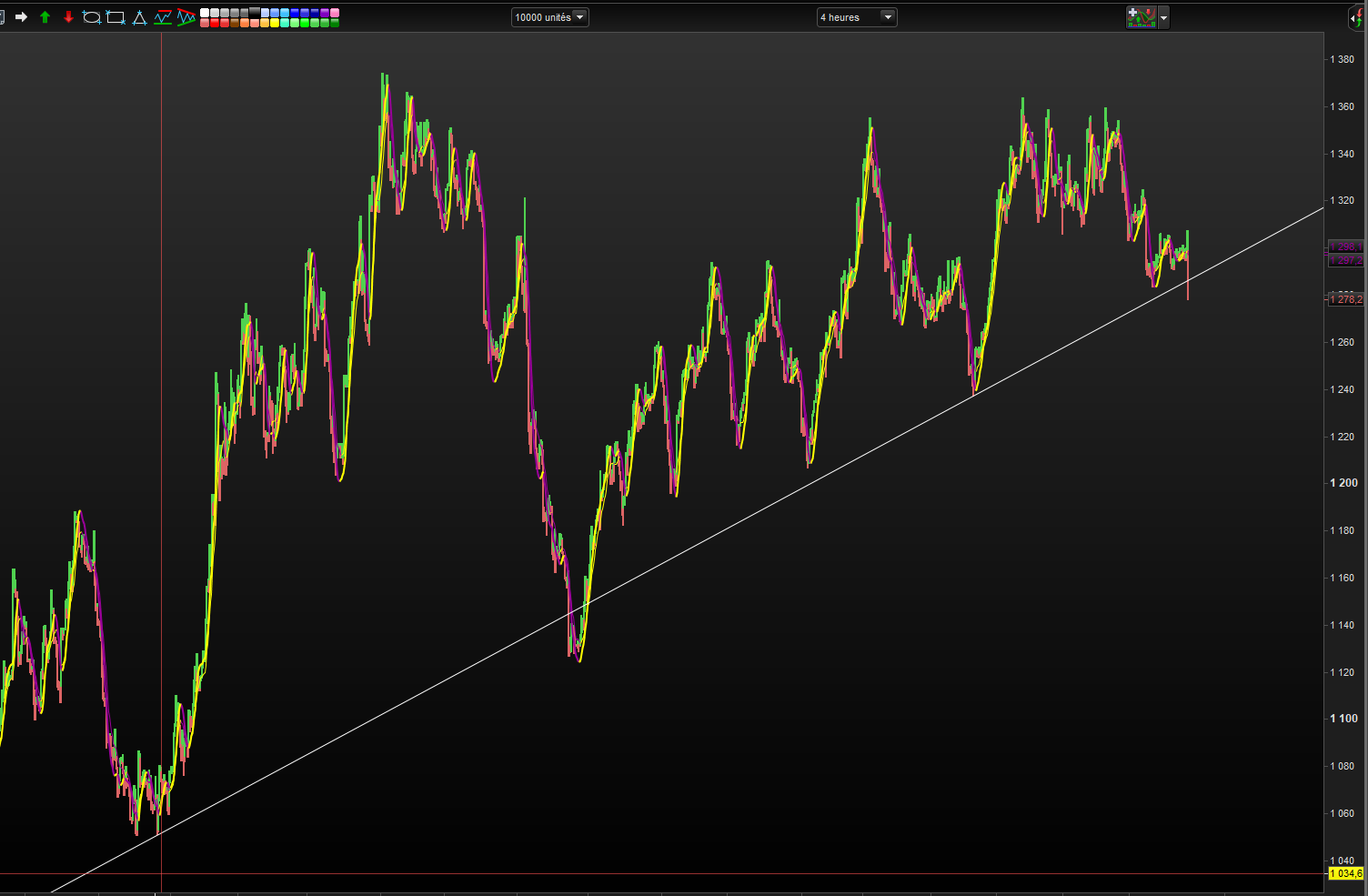Select the green up-arrow marker tool
The height and width of the screenshot is (896, 1368).
click(x=45, y=17)
